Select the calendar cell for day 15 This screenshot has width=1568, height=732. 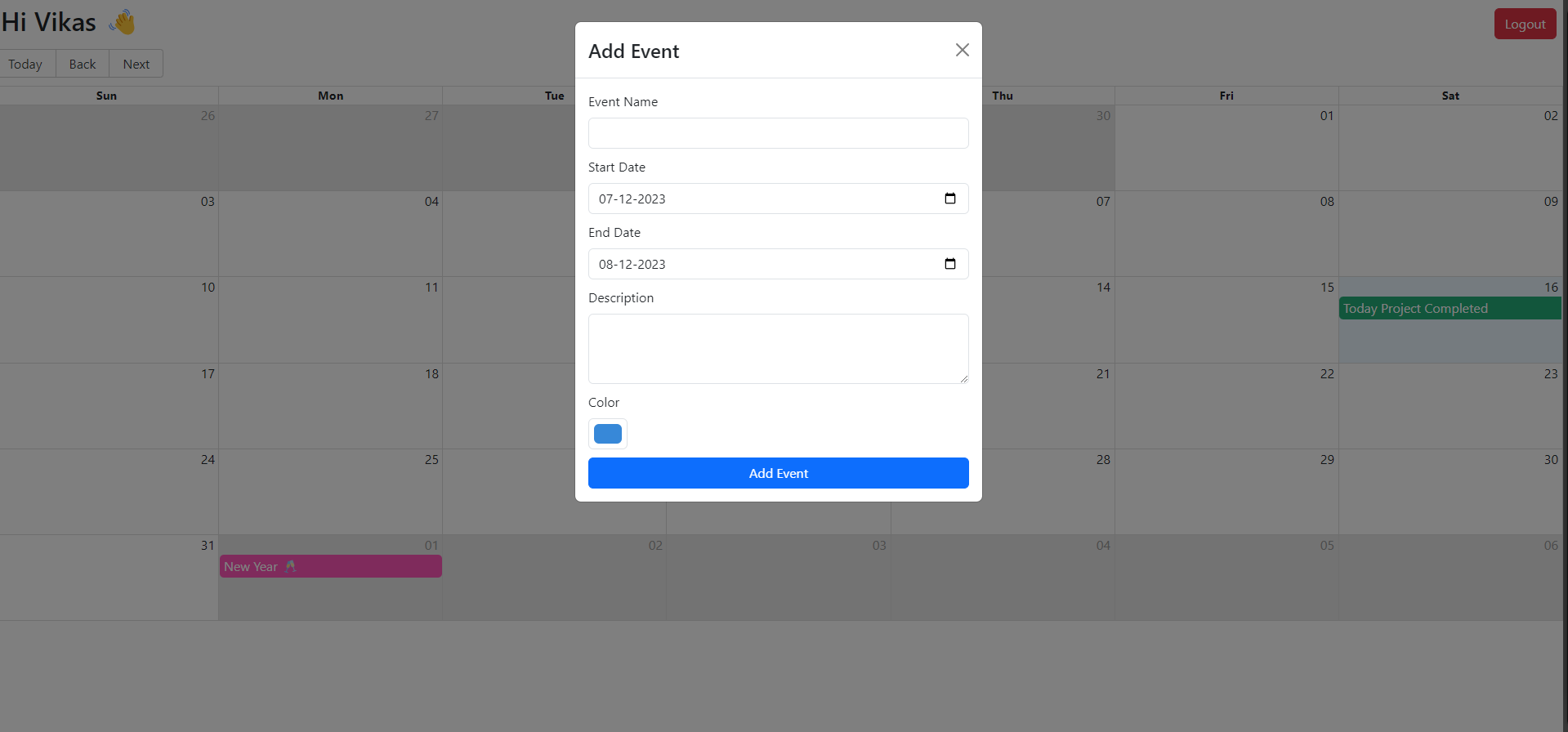point(1226,320)
